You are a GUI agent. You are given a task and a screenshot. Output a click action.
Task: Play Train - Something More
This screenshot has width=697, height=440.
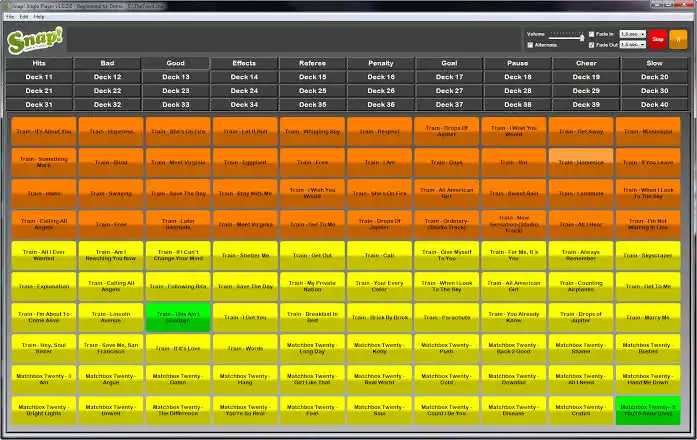(44, 163)
